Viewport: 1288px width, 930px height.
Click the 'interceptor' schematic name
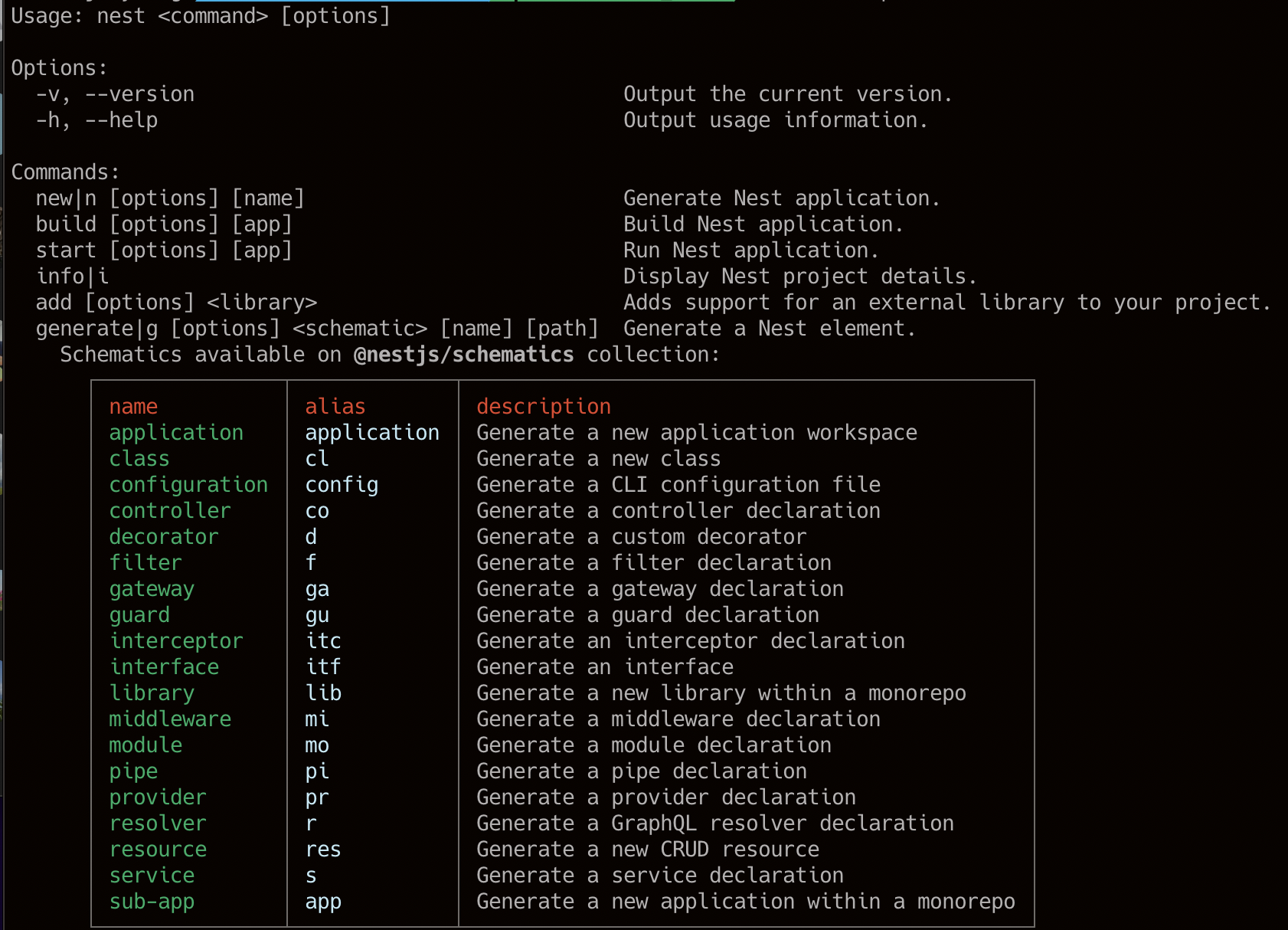176,641
